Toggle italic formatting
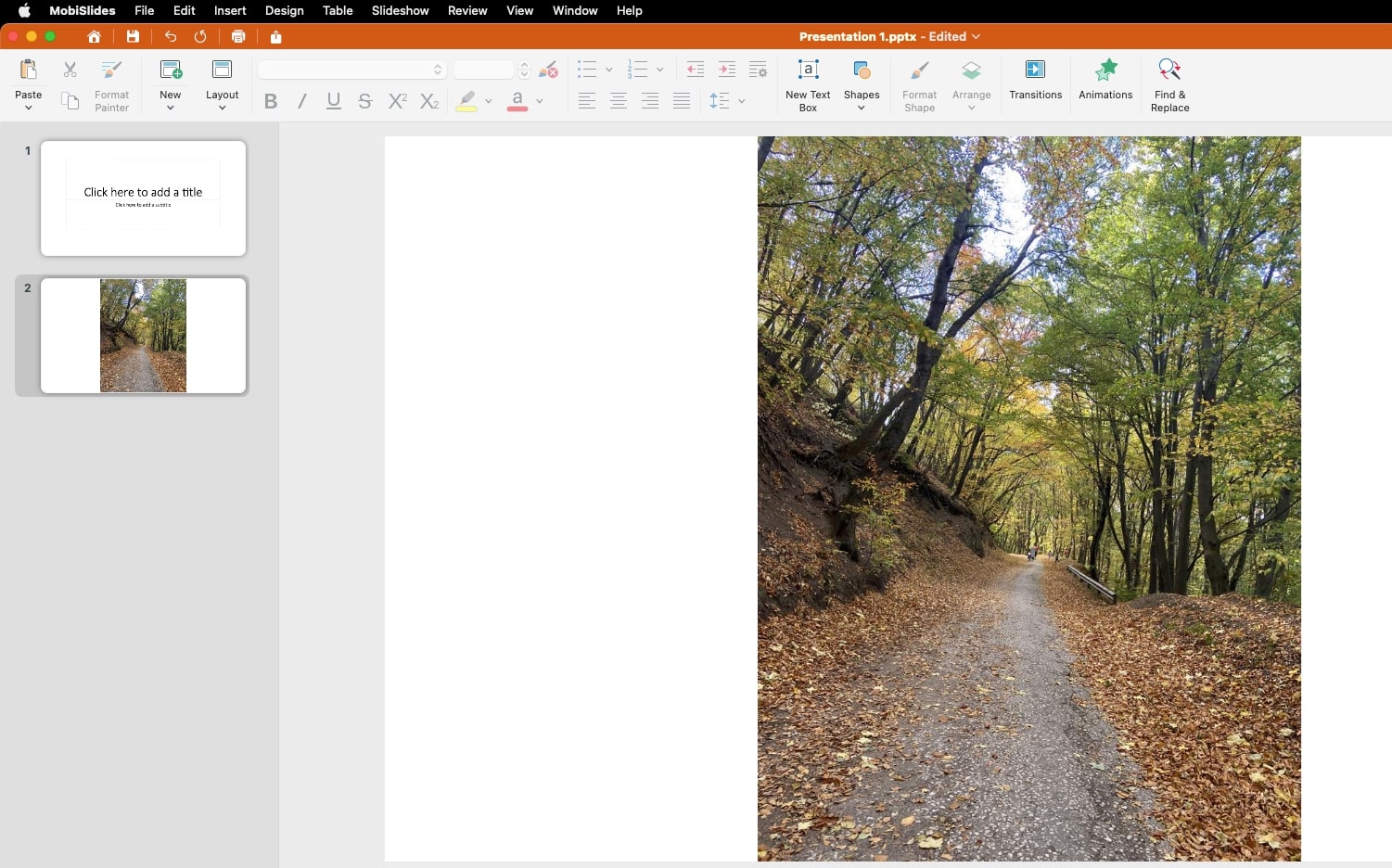 pyautogui.click(x=301, y=102)
